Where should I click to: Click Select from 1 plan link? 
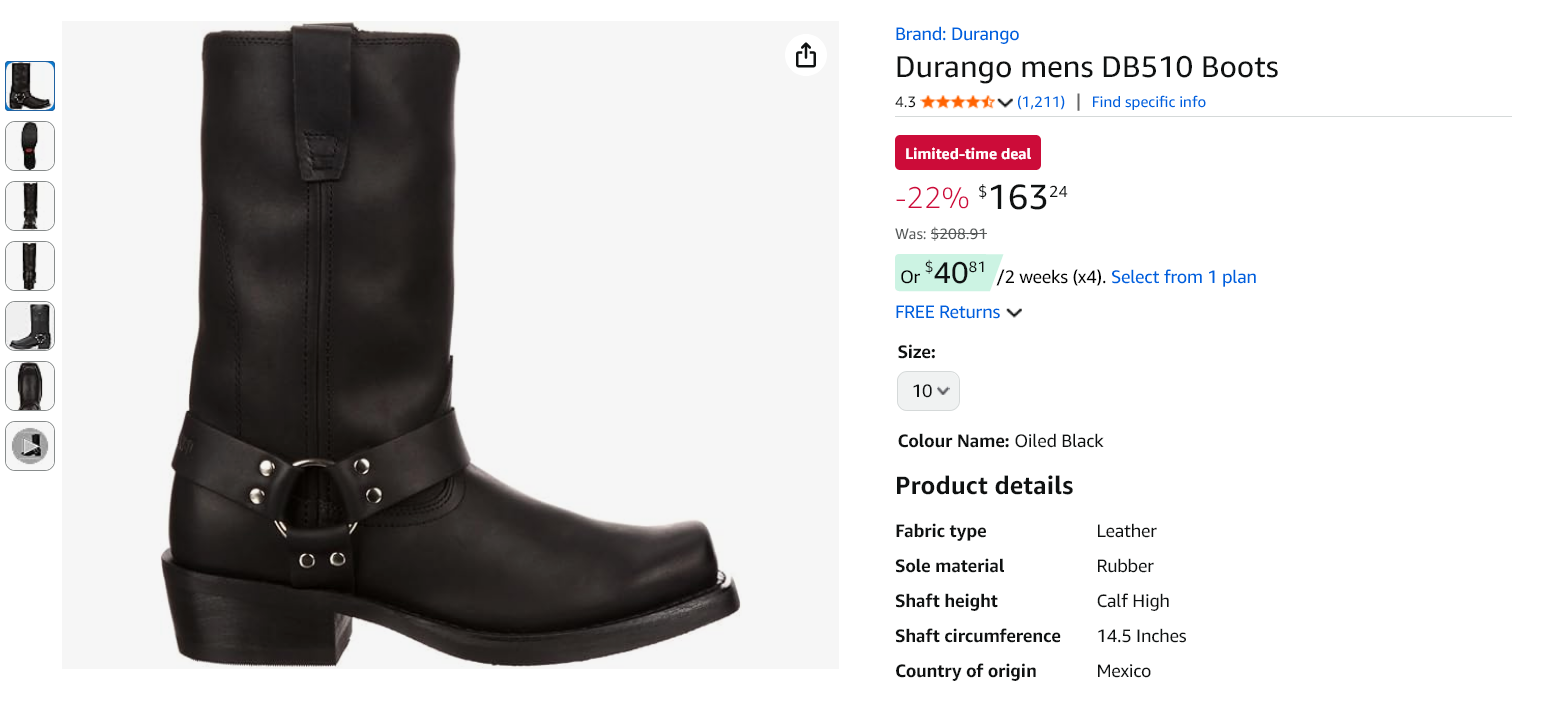point(1183,277)
